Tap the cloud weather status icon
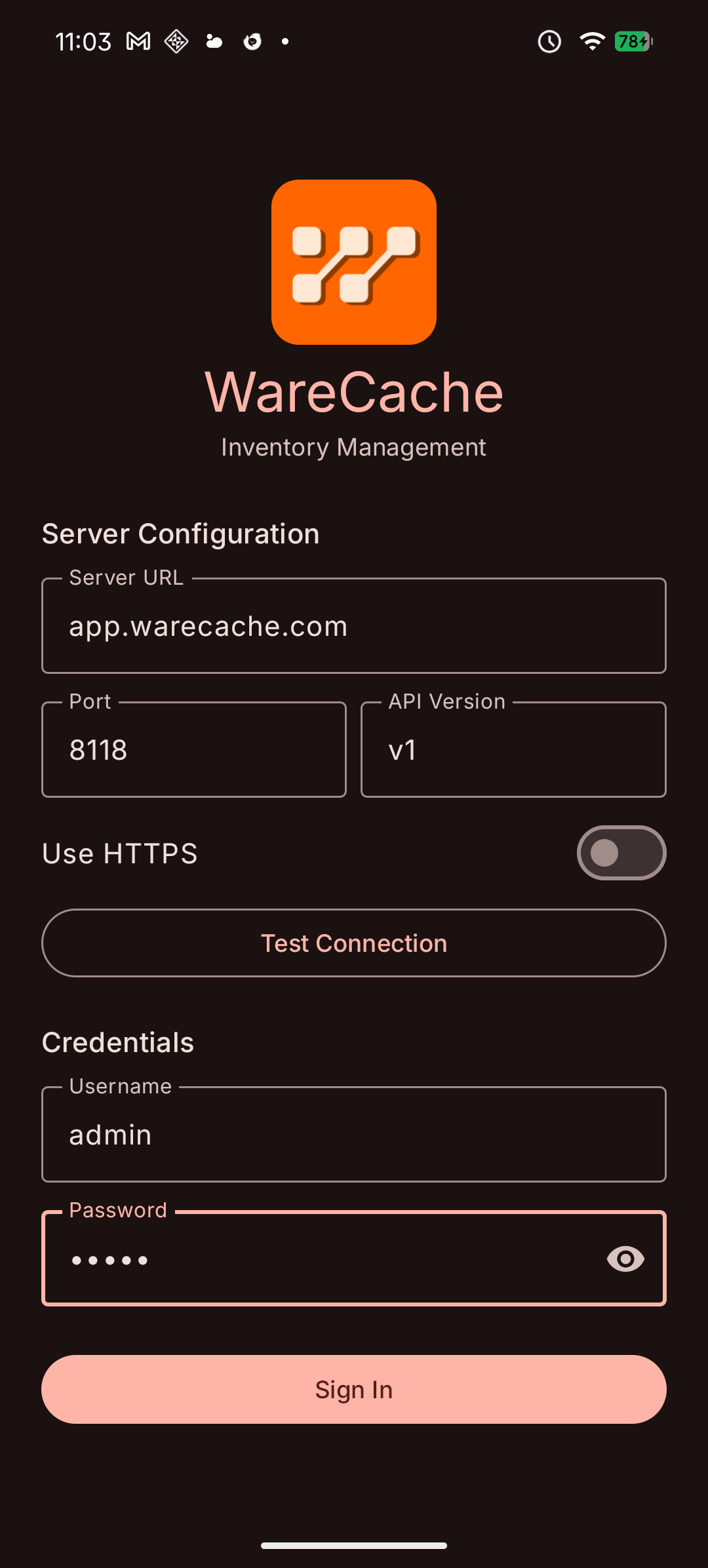 click(214, 42)
